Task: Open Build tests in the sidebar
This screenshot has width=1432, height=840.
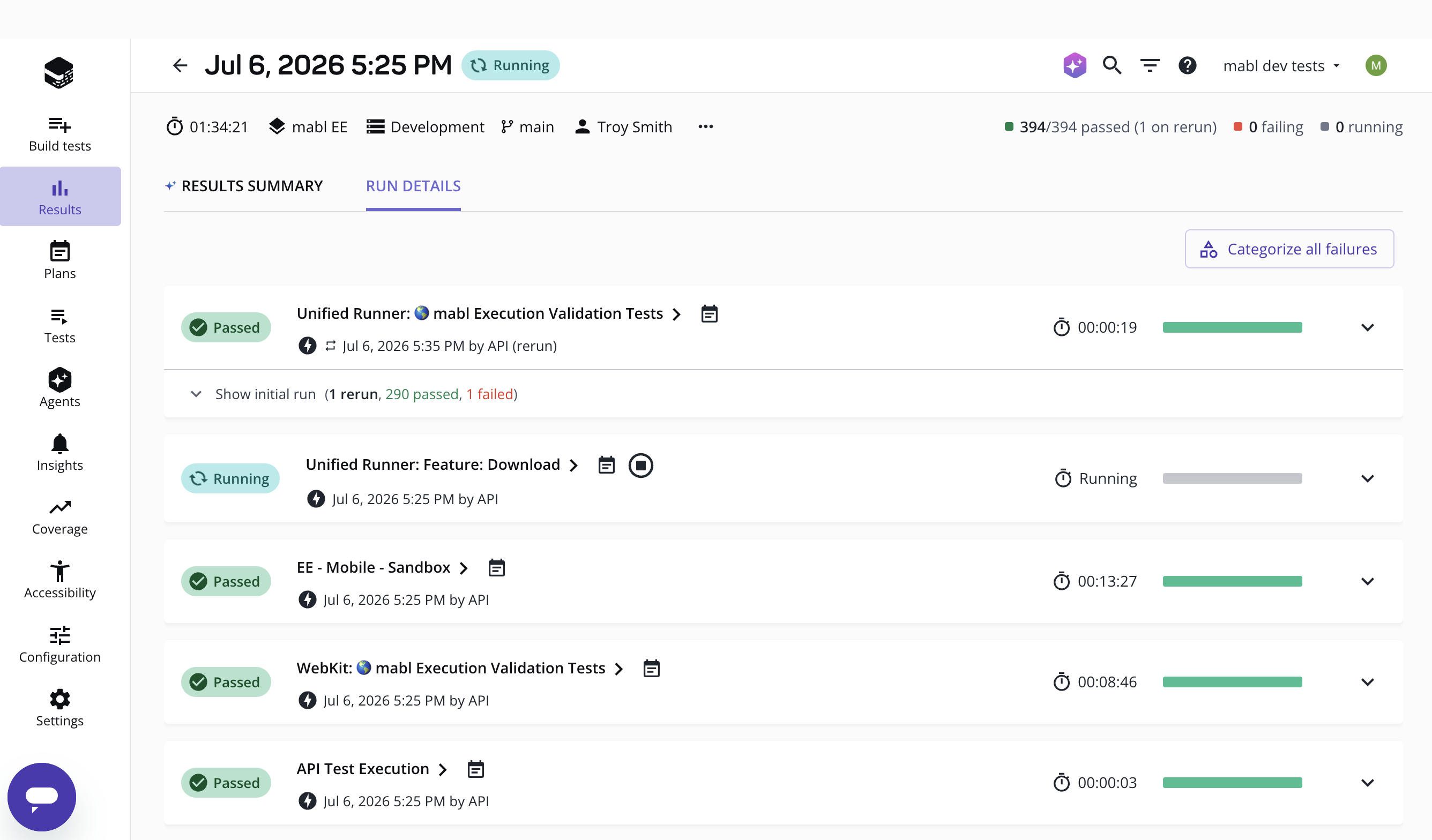Action: click(x=59, y=134)
